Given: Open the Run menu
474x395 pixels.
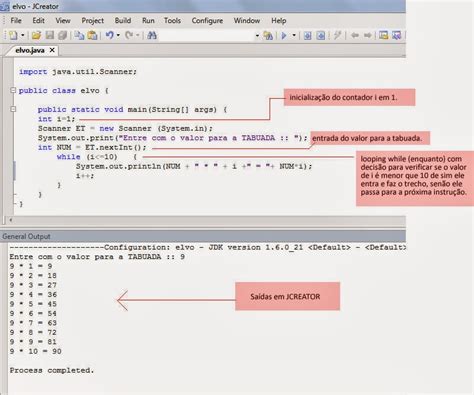Looking at the screenshot, I should pyautogui.click(x=148, y=20).
